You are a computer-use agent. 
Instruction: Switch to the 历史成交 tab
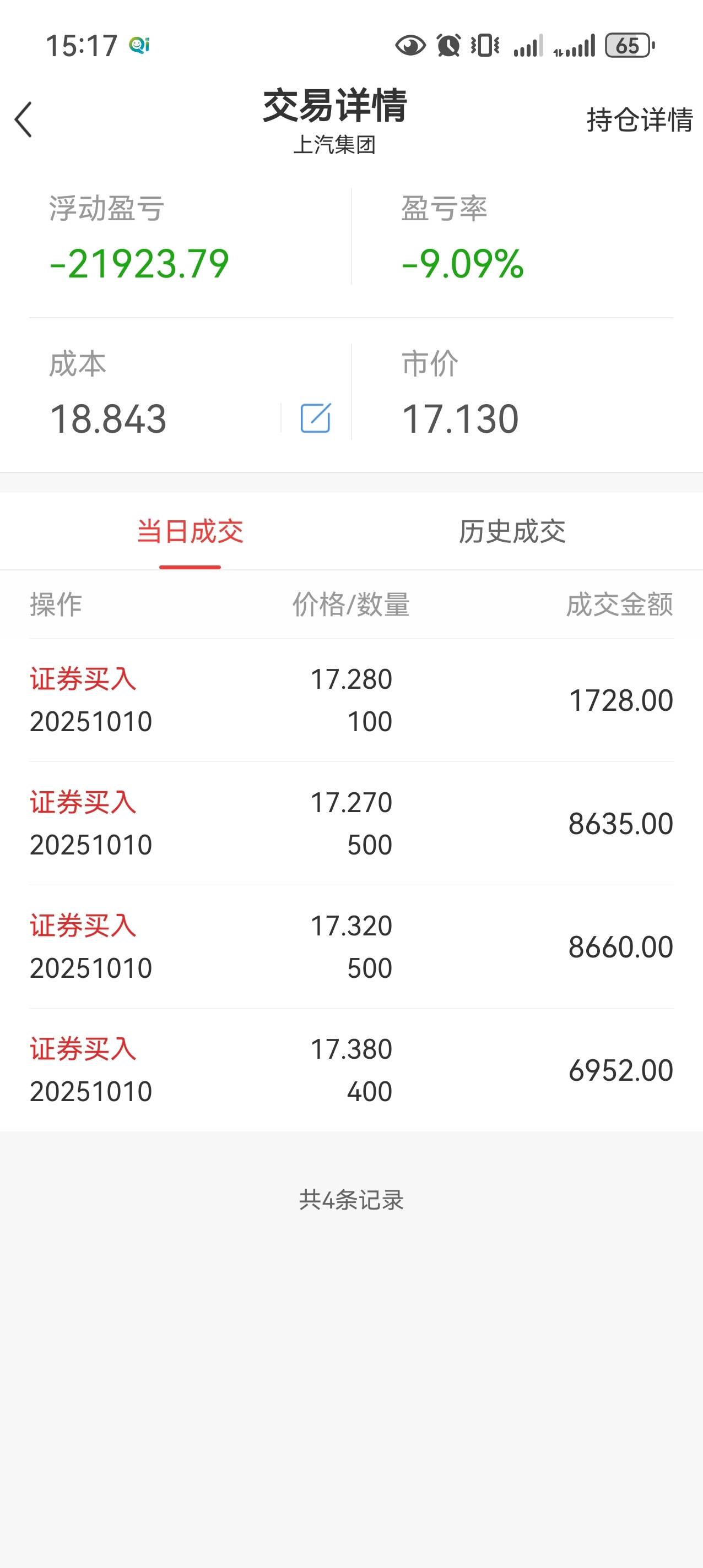512,531
